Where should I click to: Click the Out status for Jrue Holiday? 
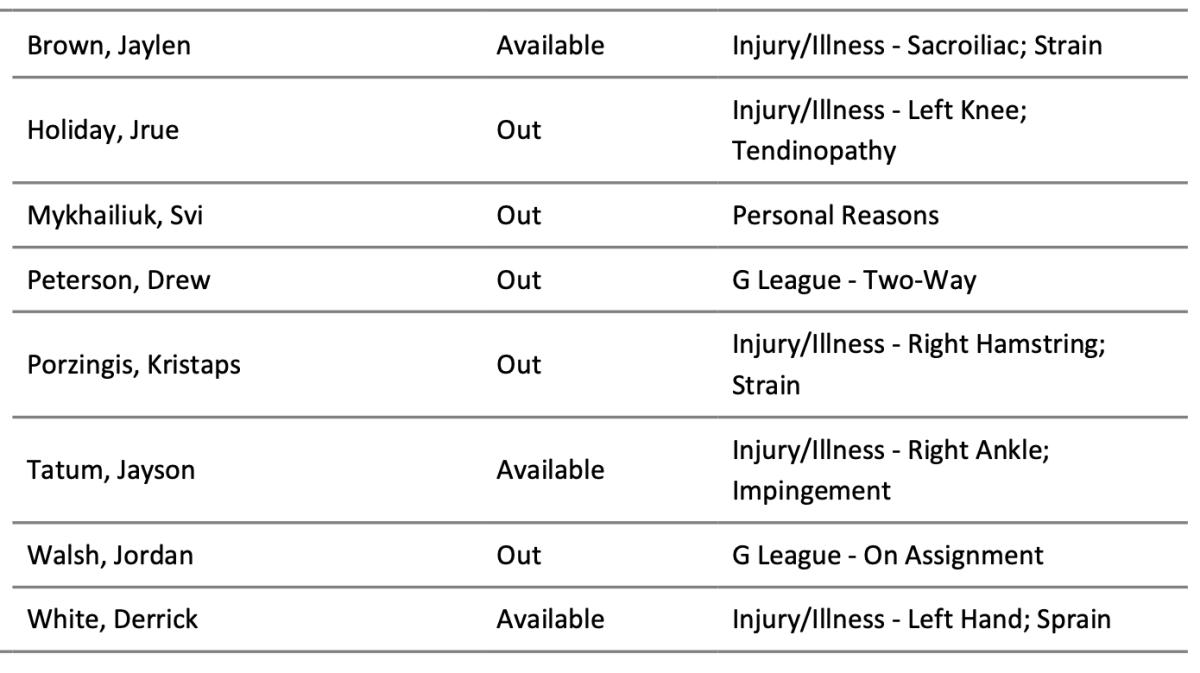[518, 129]
